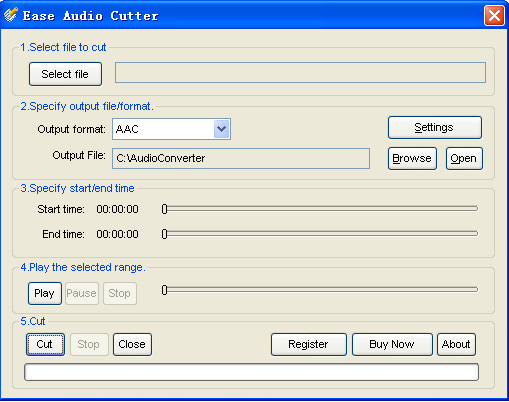Click the Select file button
The height and width of the screenshot is (402, 509).
click(65, 74)
